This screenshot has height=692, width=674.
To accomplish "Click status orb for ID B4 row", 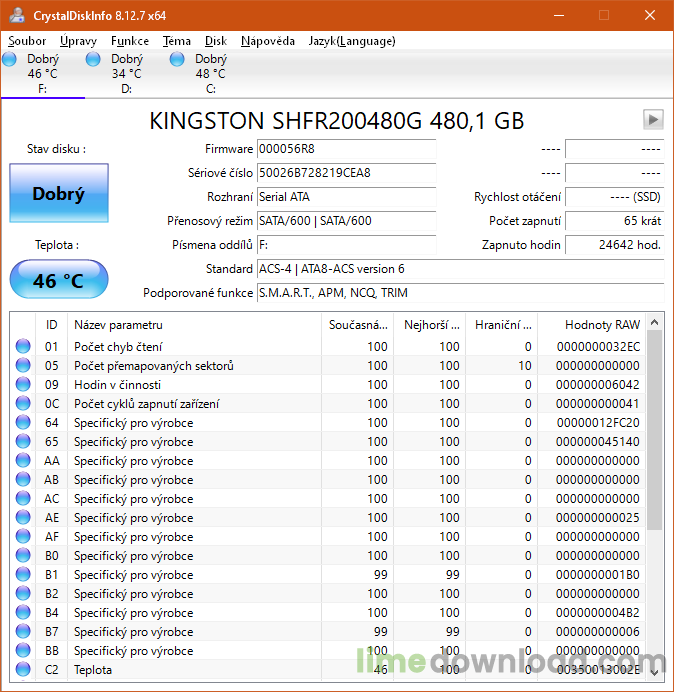I will (x=23, y=613).
